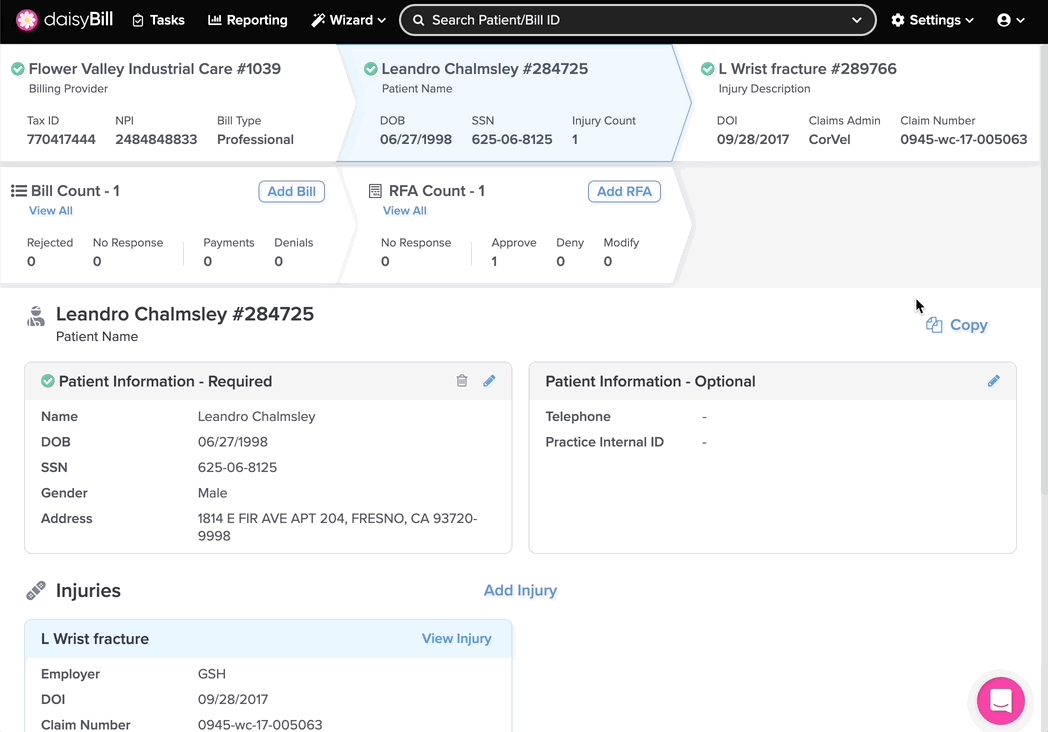The width and height of the screenshot is (1048, 732).
Task: Go to the Reporting menu
Action: tap(248, 20)
